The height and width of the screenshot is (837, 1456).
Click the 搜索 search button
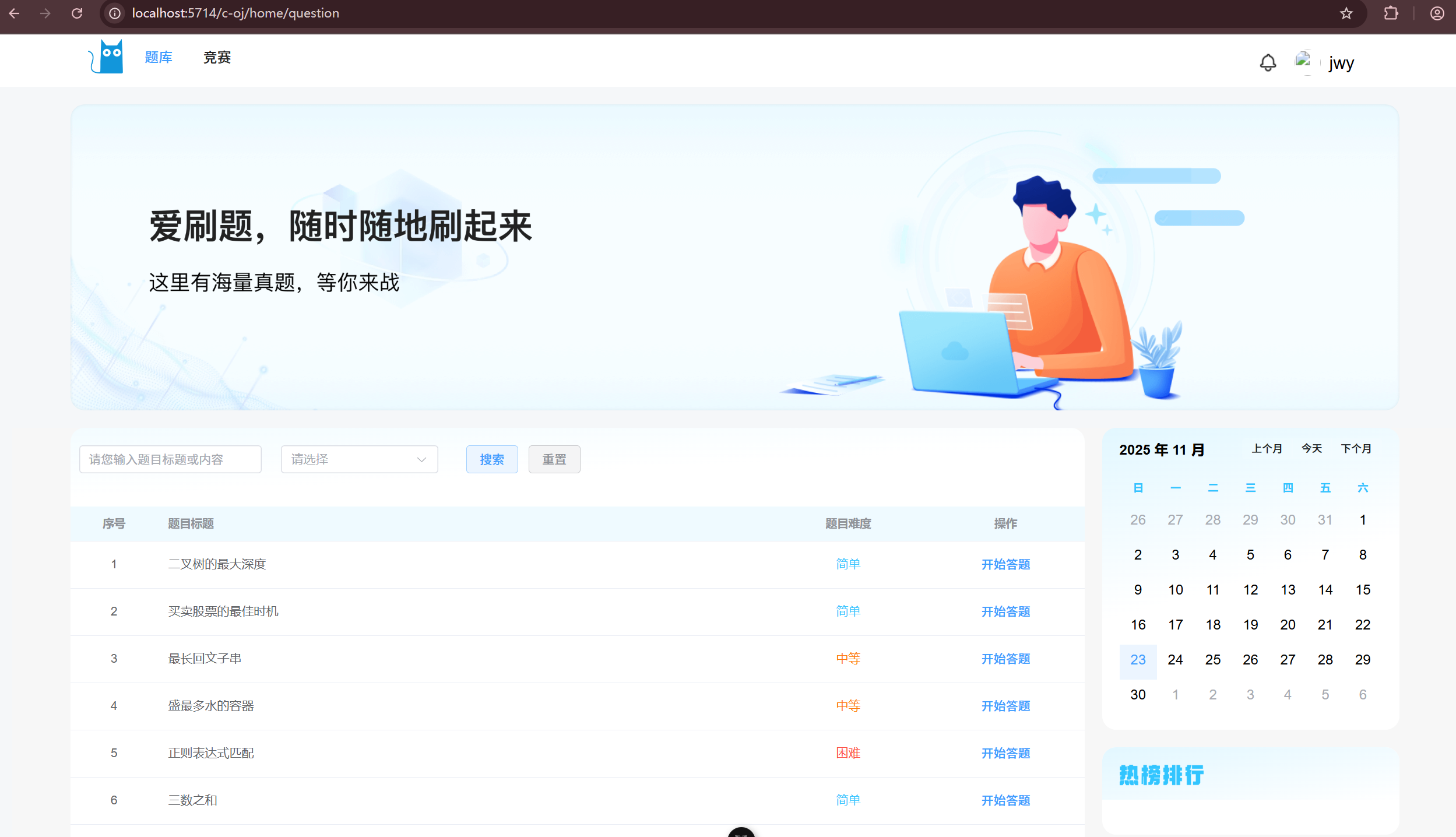click(491, 459)
